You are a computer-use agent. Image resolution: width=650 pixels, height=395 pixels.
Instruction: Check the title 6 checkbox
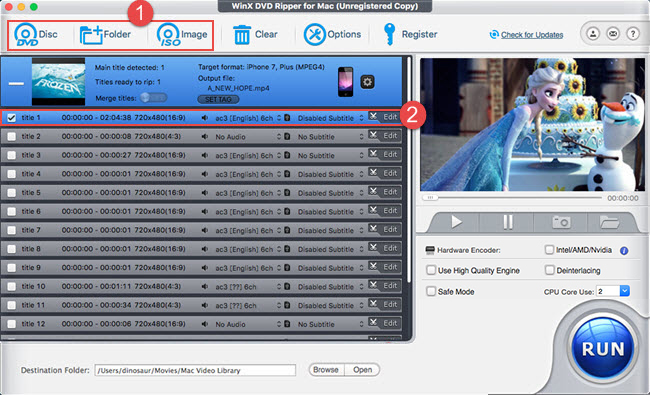pyautogui.click(x=12, y=212)
